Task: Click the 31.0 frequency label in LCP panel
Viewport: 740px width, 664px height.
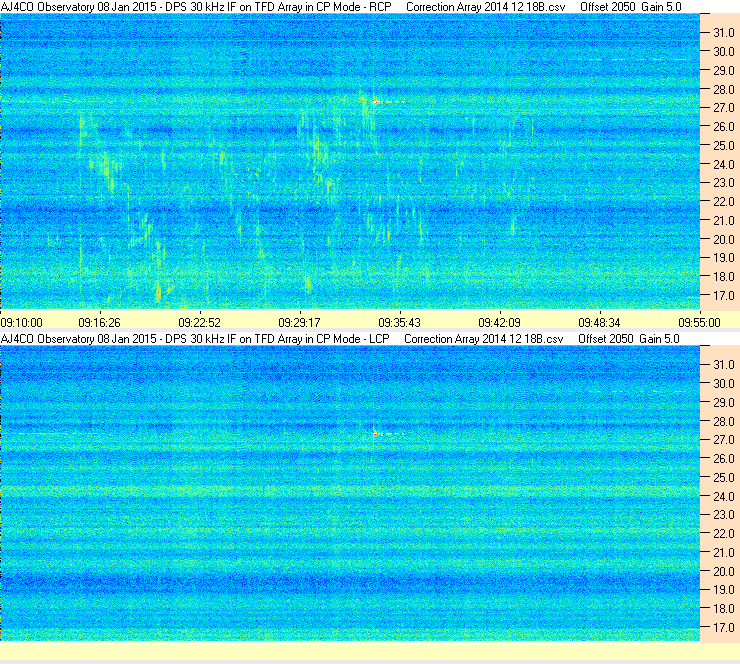Action: coord(723,364)
